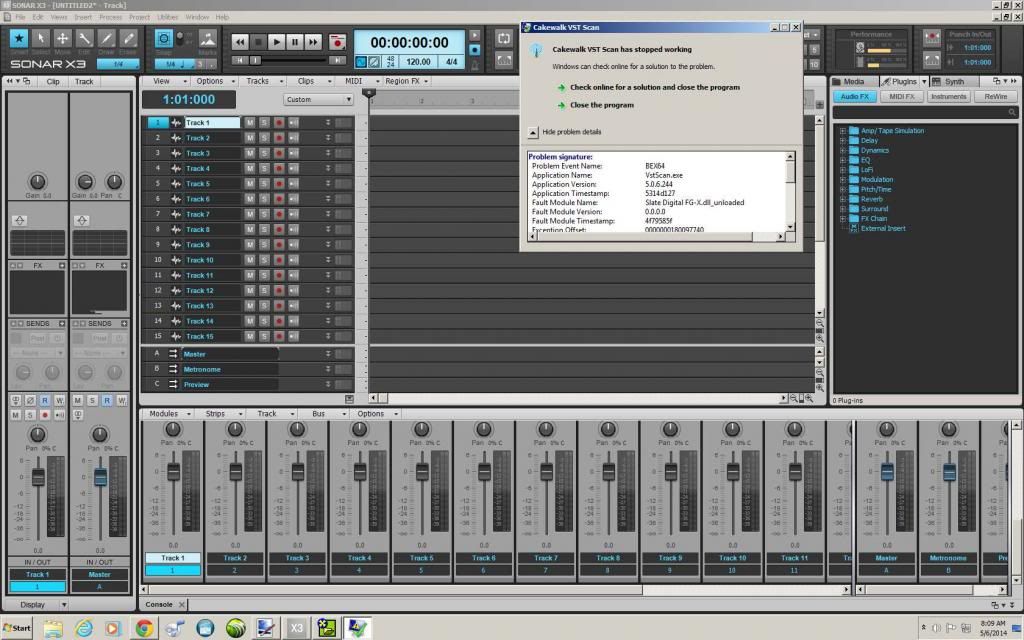Arm Track 5 for recording
1024x640 pixels.
click(x=279, y=184)
